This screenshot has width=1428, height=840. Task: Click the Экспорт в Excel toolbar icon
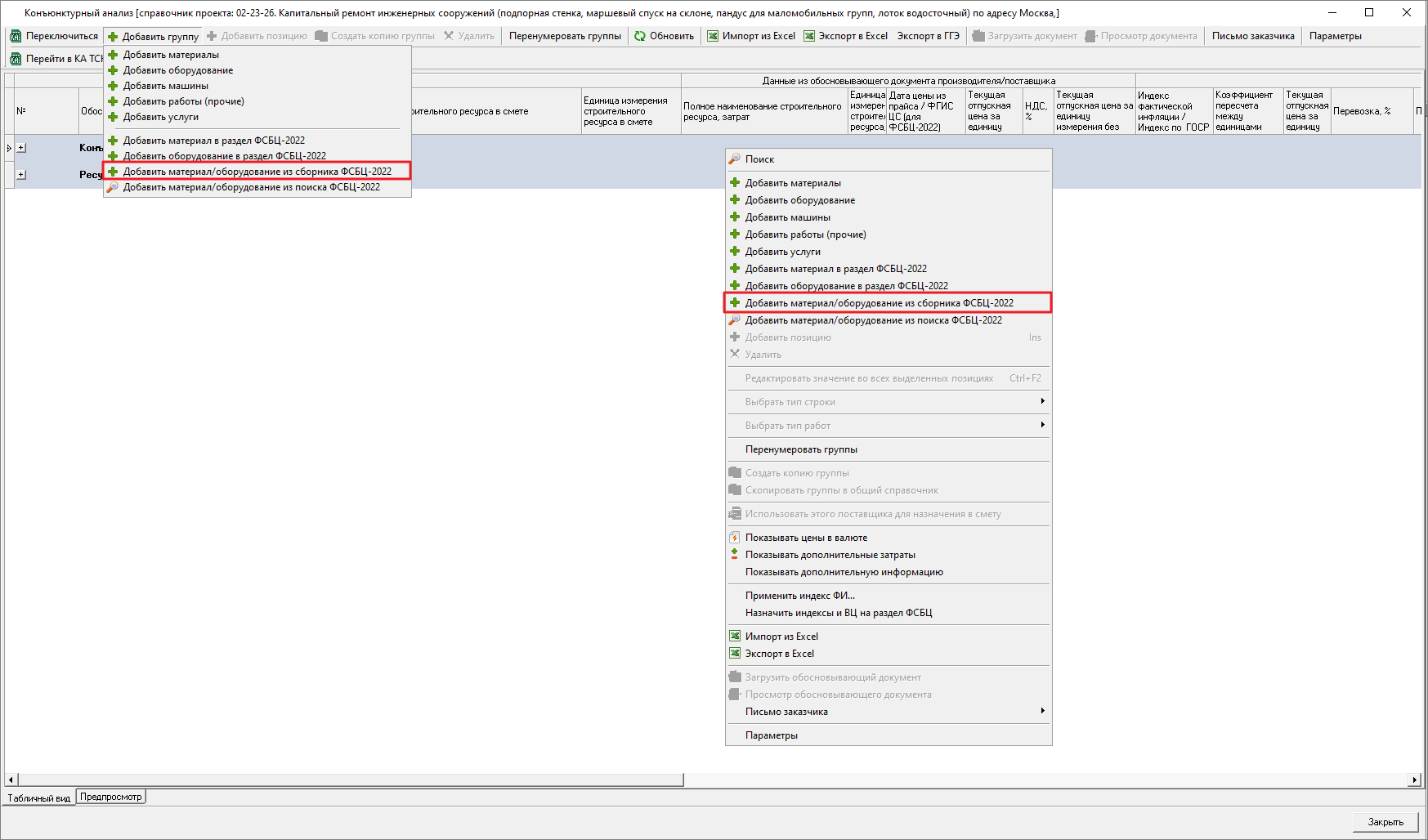[x=809, y=36]
